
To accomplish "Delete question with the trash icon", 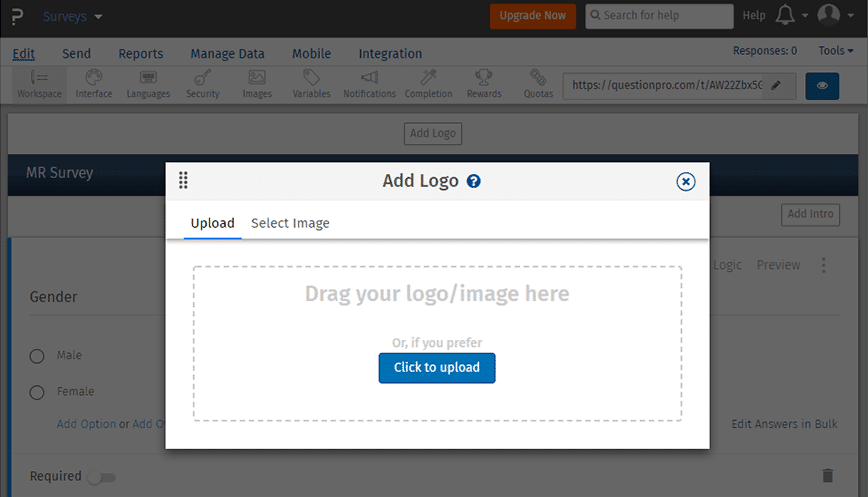I will click(x=828, y=475).
